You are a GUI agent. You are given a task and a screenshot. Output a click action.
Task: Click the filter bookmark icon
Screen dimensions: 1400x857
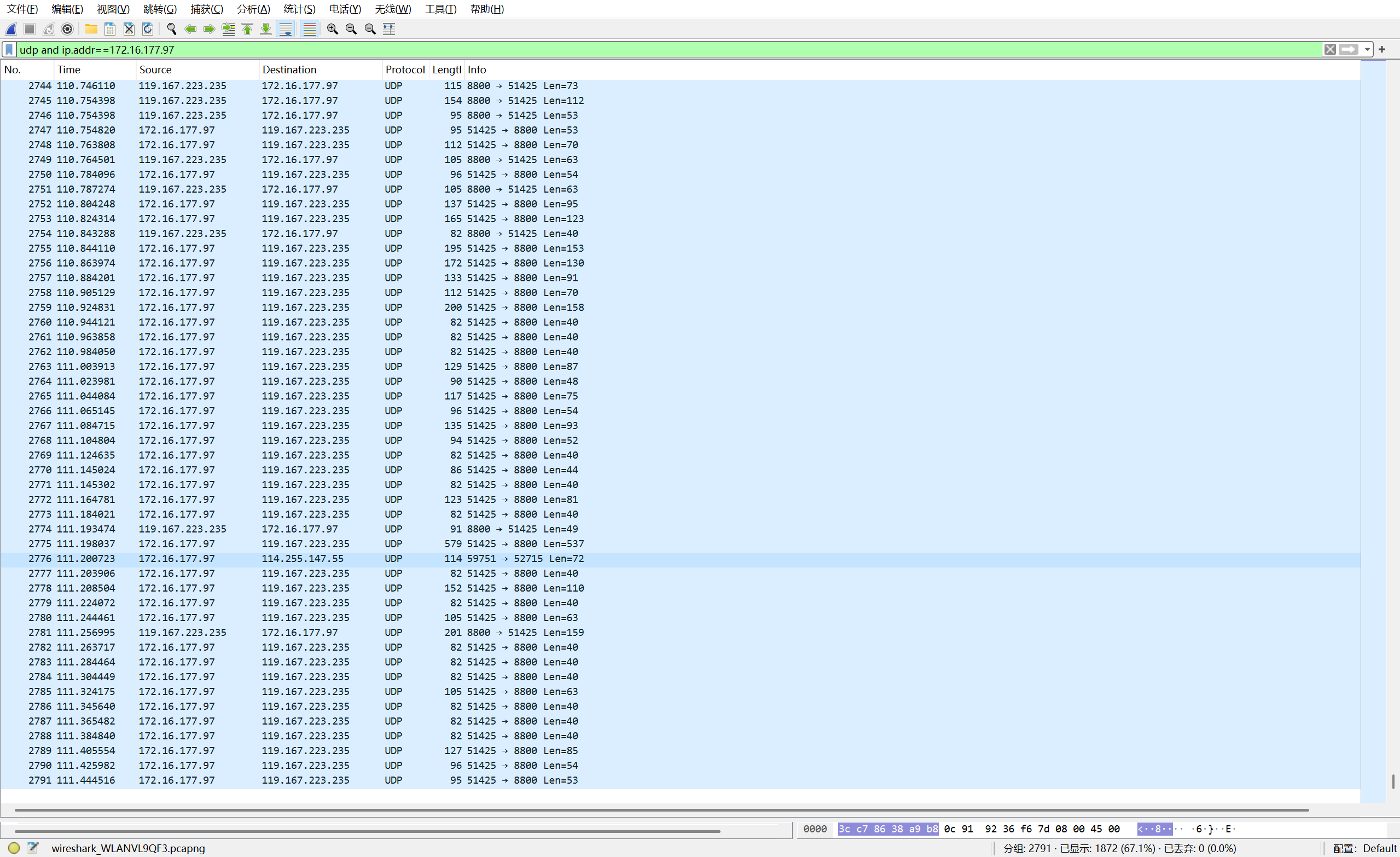[x=9, y=50]
